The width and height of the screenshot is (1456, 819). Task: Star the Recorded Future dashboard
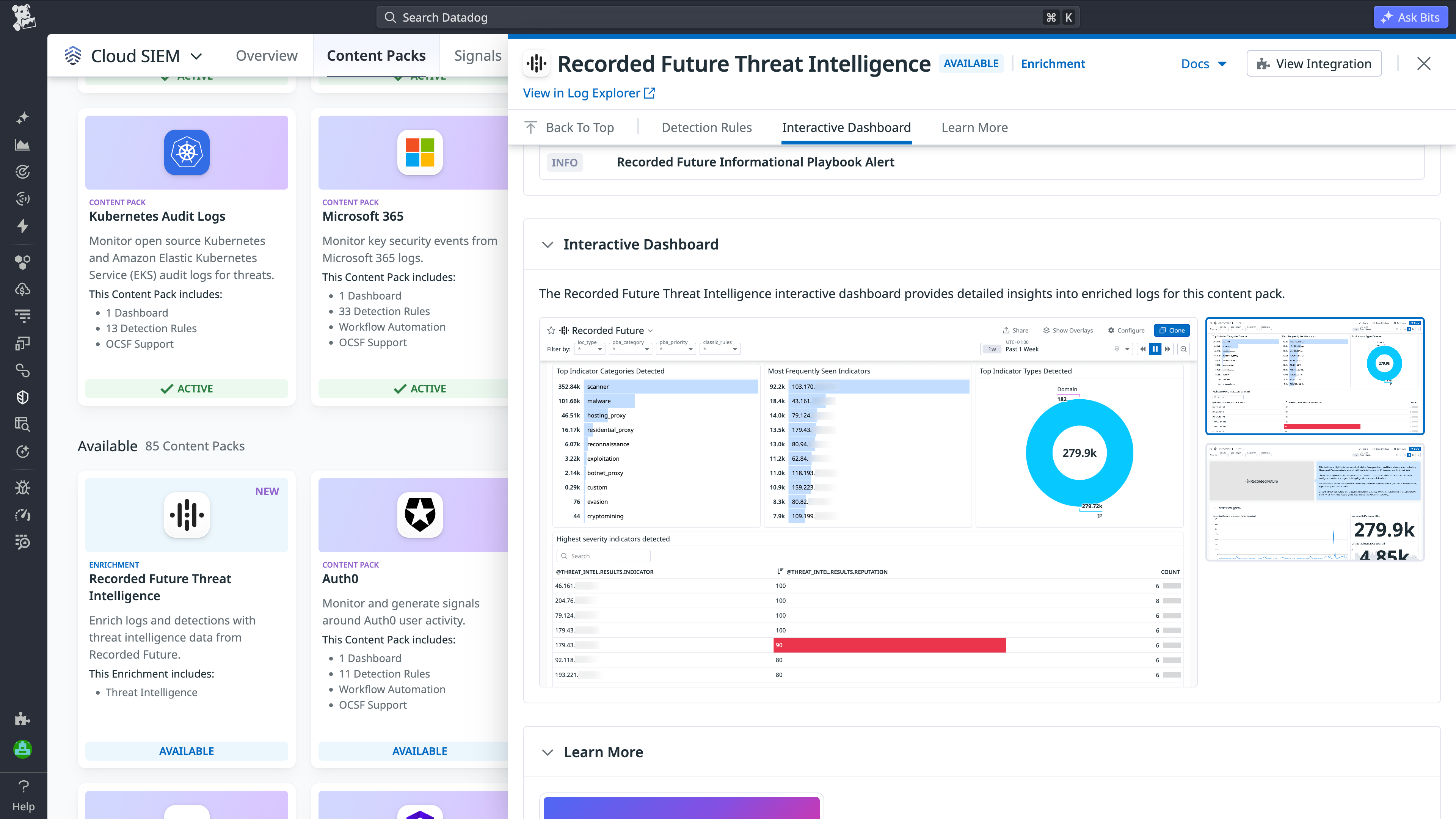pyautogui.click(x=551, y=330)
